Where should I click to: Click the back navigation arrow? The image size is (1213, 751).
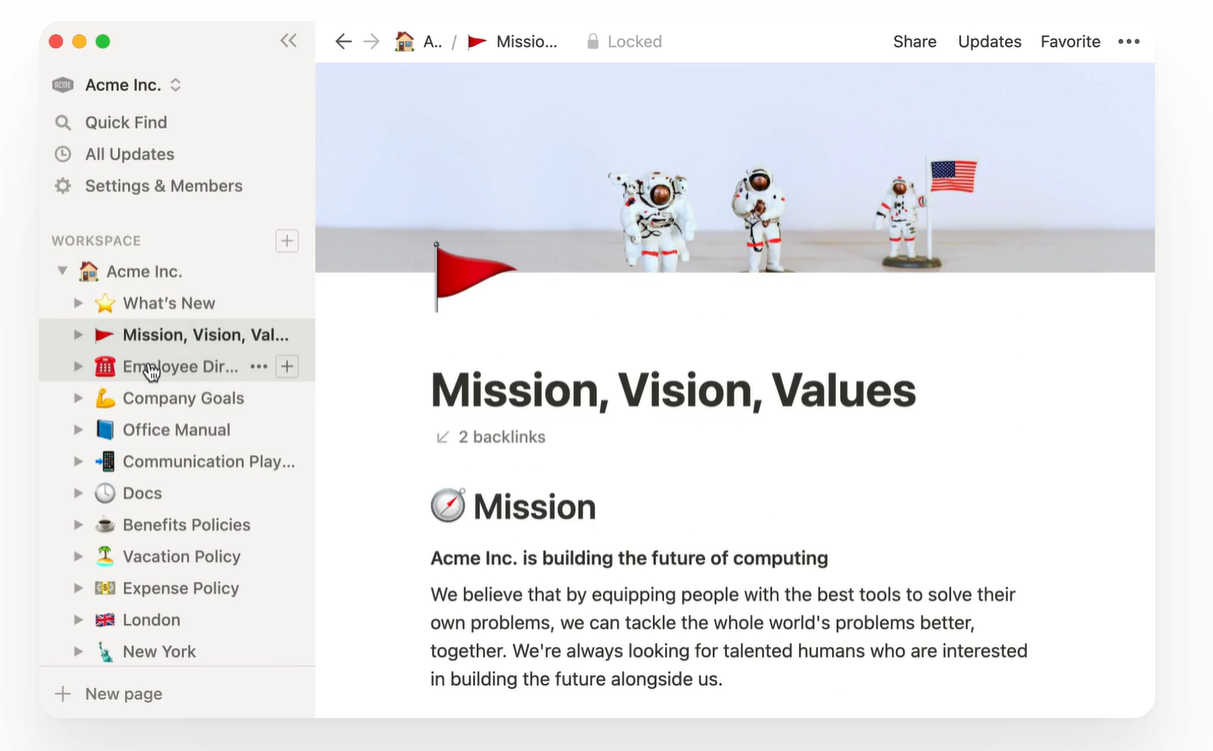tap(343, 41)
